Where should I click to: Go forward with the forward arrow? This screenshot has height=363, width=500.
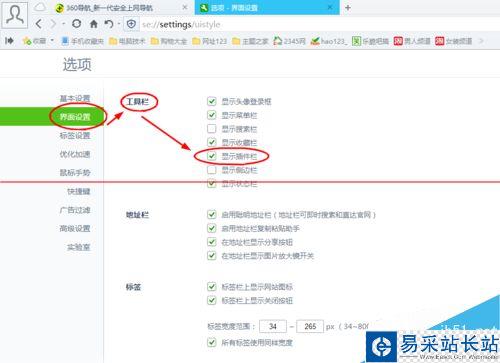(53, 24)
